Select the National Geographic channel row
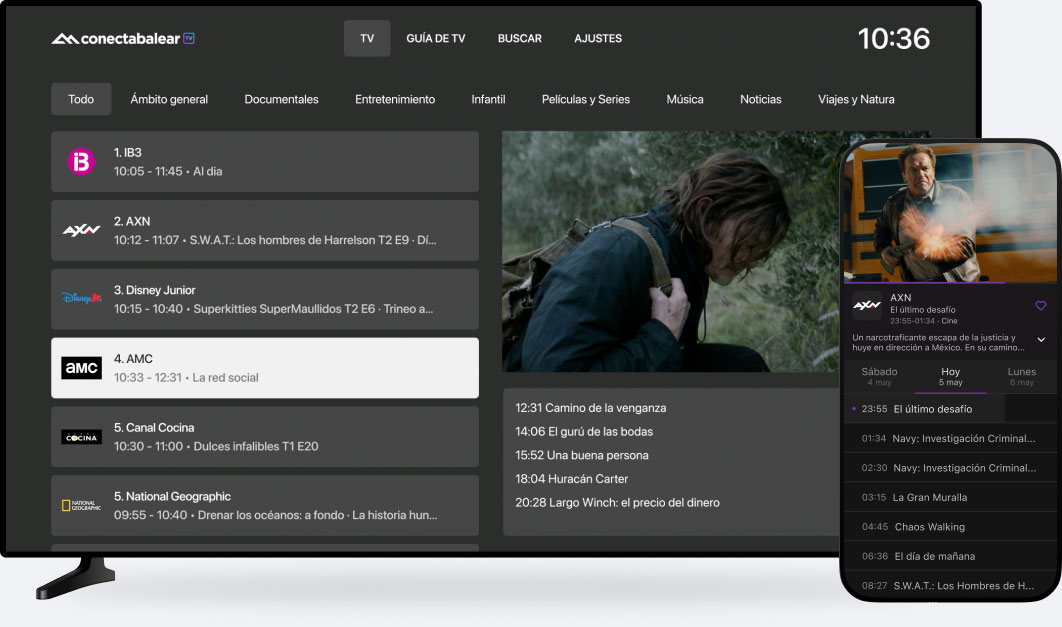Image resolution: width=1062 pixels, height=627 pixels. tap(265, 505)
